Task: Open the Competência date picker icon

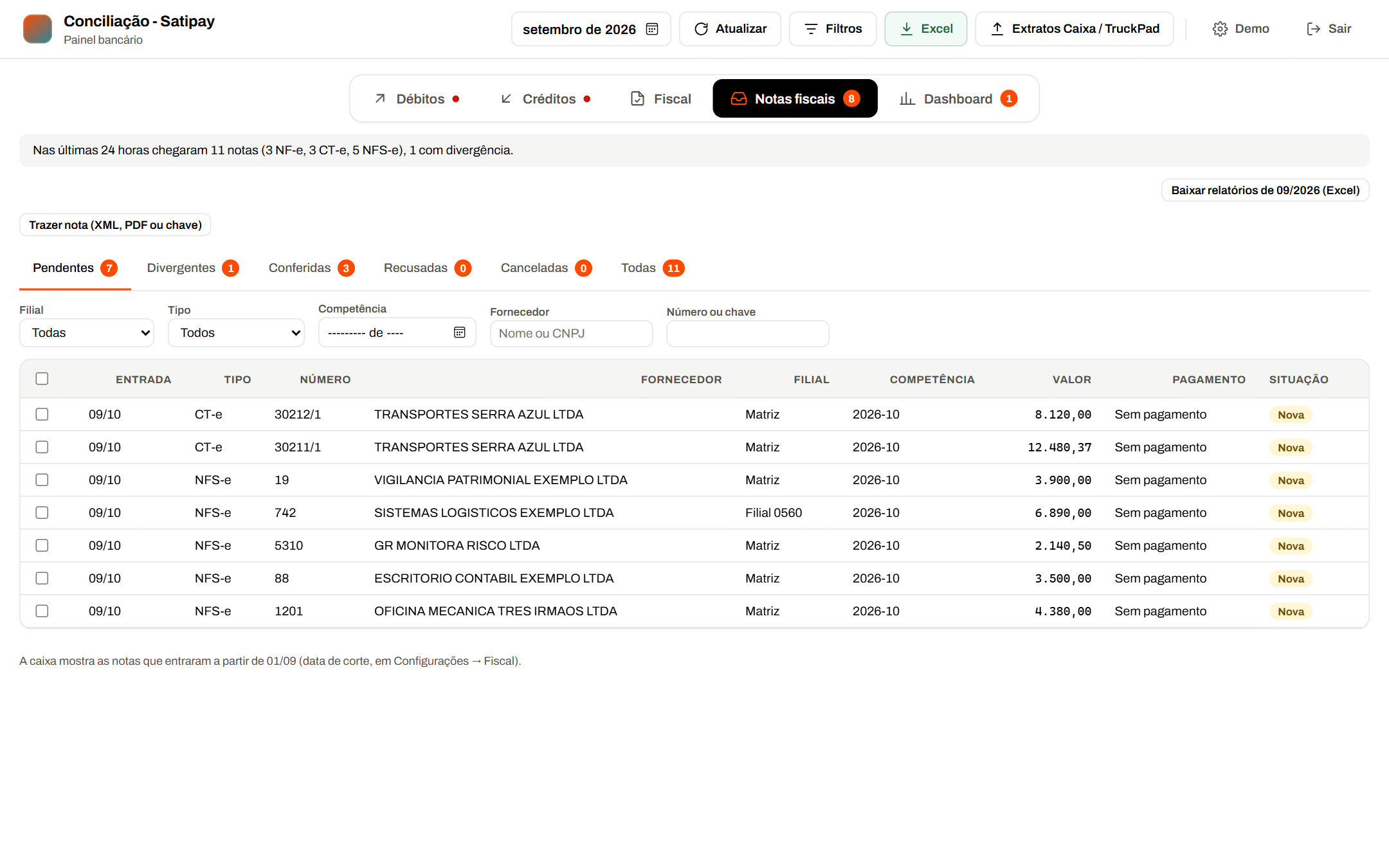Action: tap(460, 332)
